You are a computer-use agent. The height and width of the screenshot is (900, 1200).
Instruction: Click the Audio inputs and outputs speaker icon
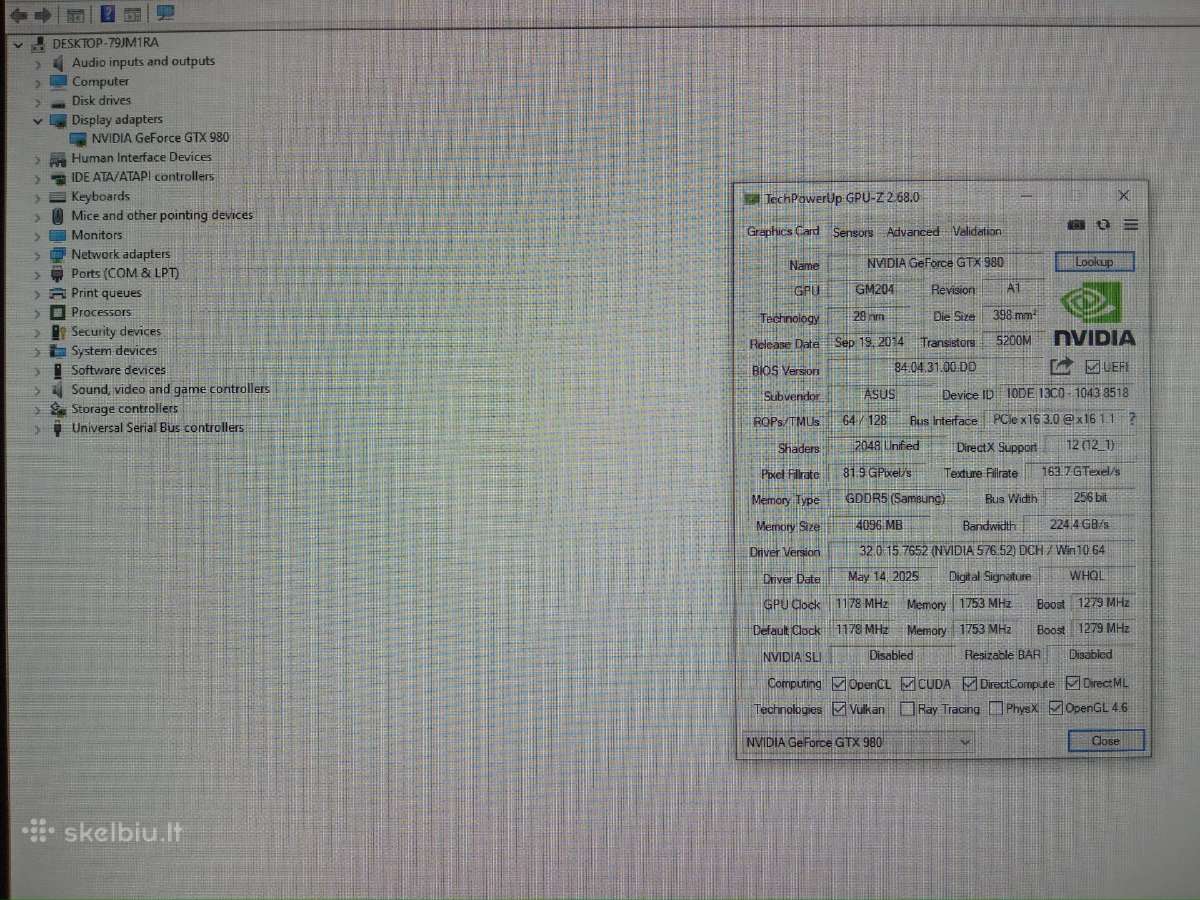pos(58,62)
